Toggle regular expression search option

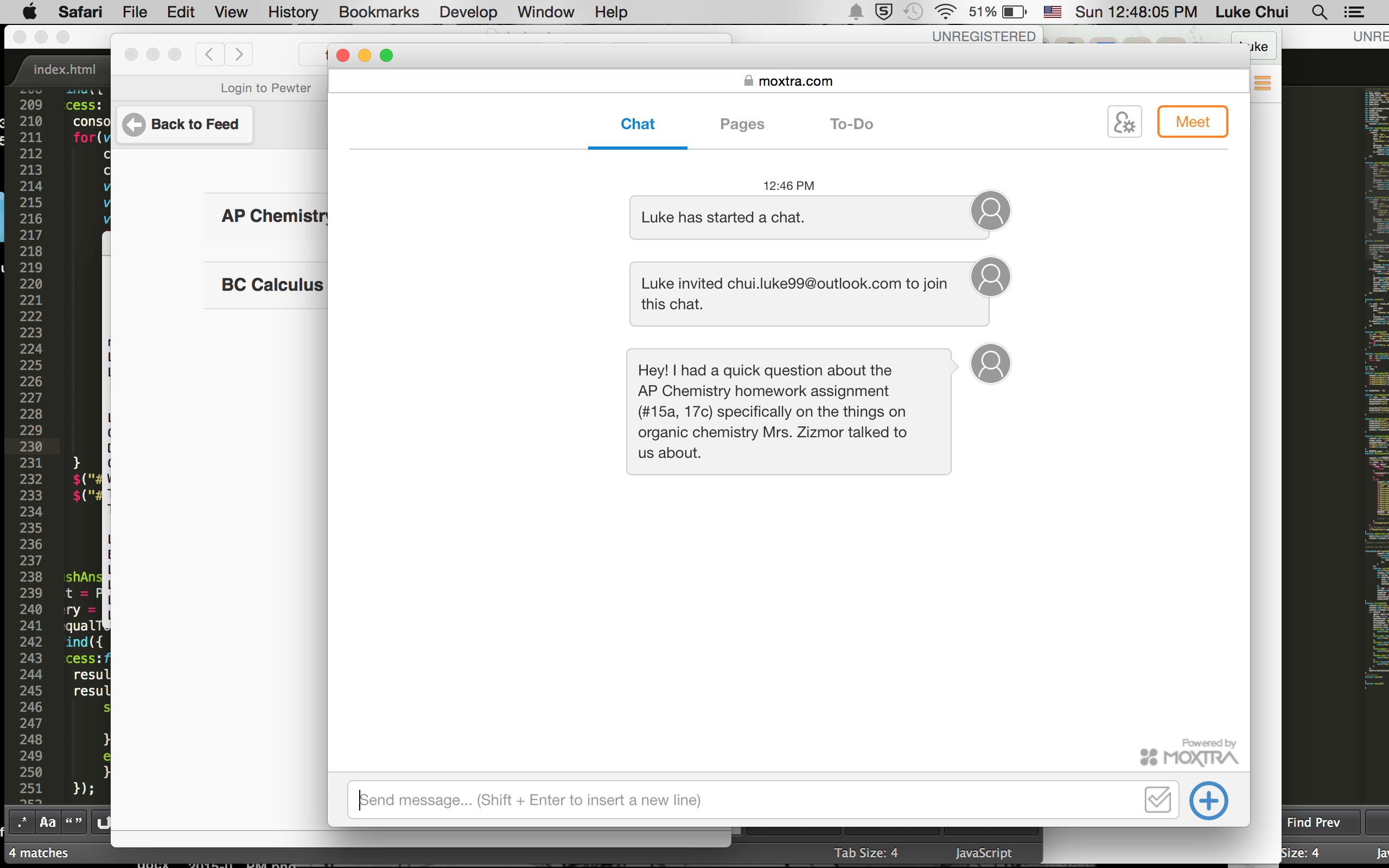point(22,822)
